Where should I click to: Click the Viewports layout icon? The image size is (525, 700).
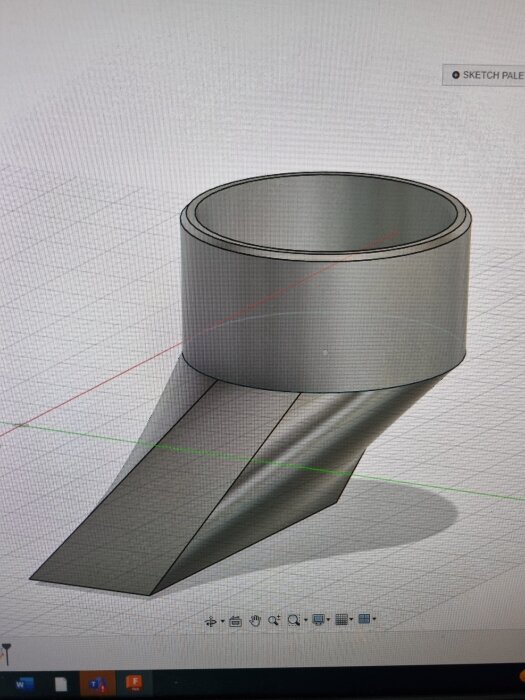point(364,618)
